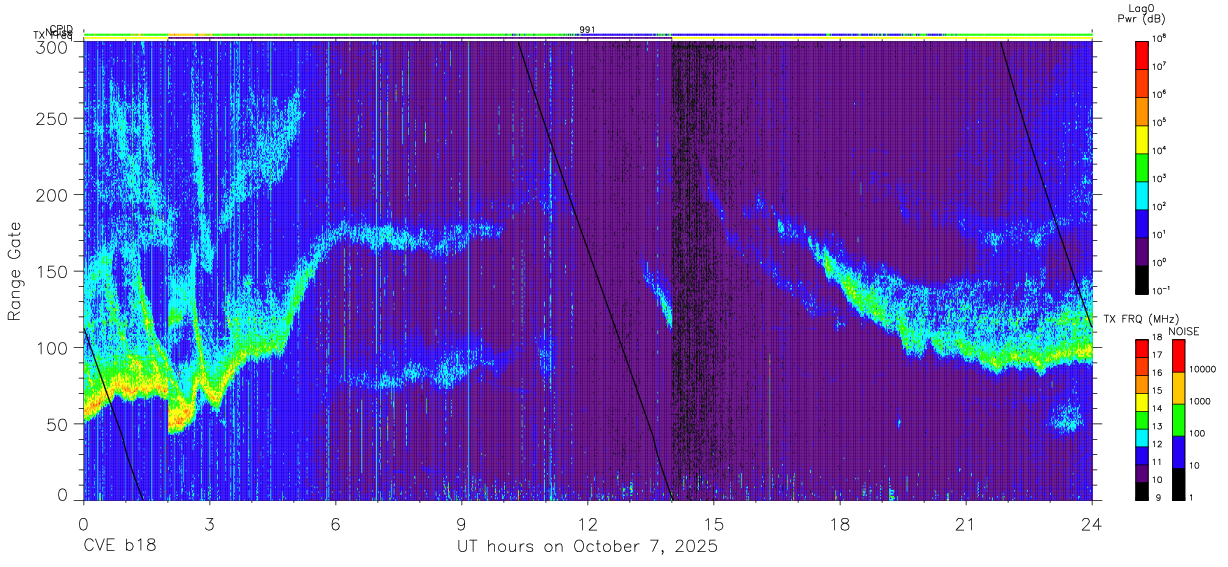Screen dimensions: 1228x567
Task: Pick the orange segment of NOISE bar
Action: coord(1178,388)
